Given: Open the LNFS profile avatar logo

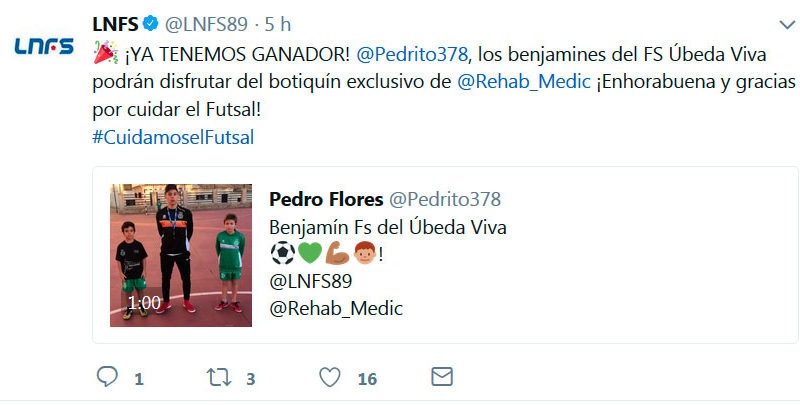Looking at the screenshot, I should point(44,46).
